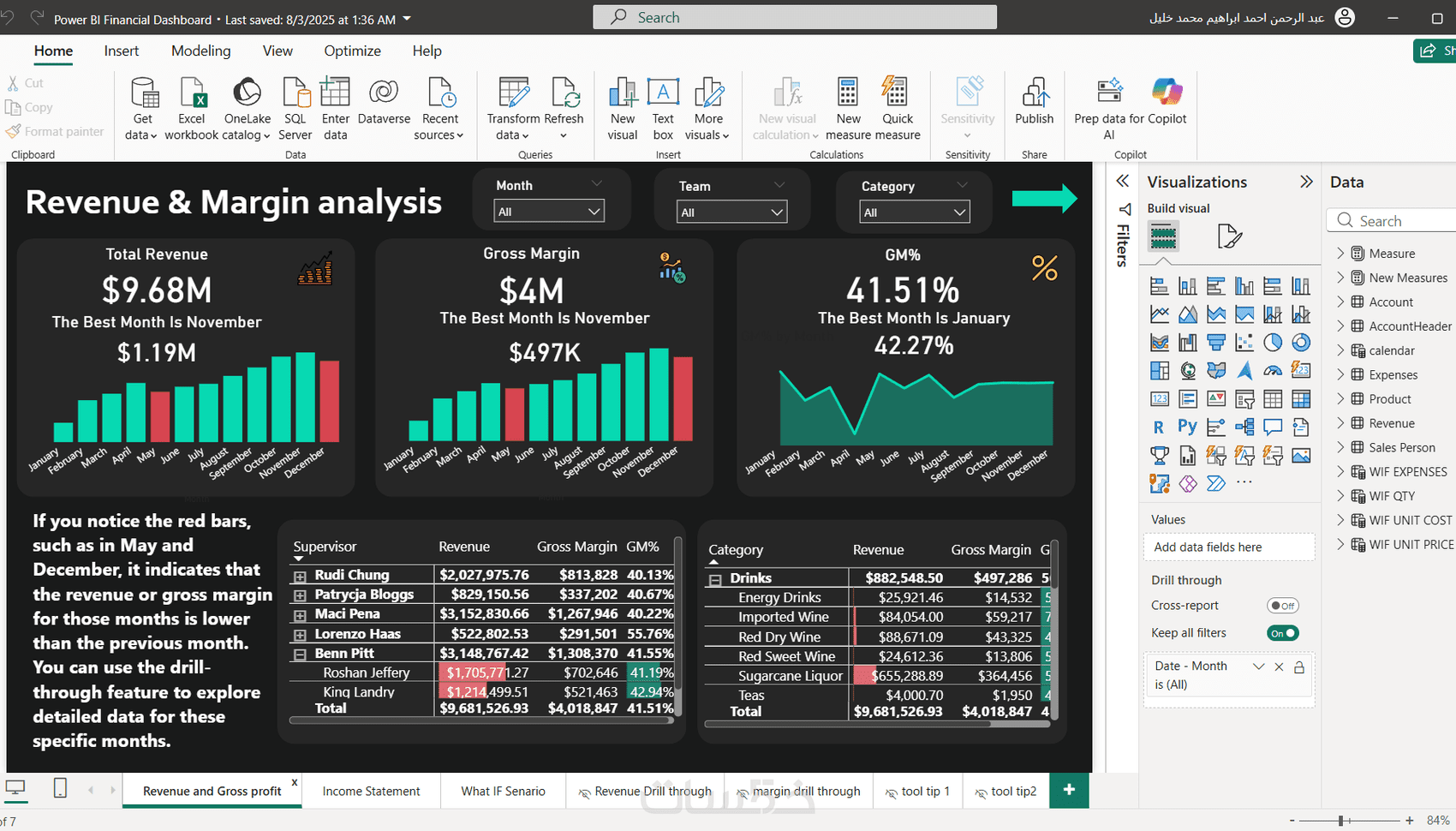Image resolution: width=1456 pixels, height=831 pixels.
Task: Open the Team slicer dropdown
Action: pos(731,212)
